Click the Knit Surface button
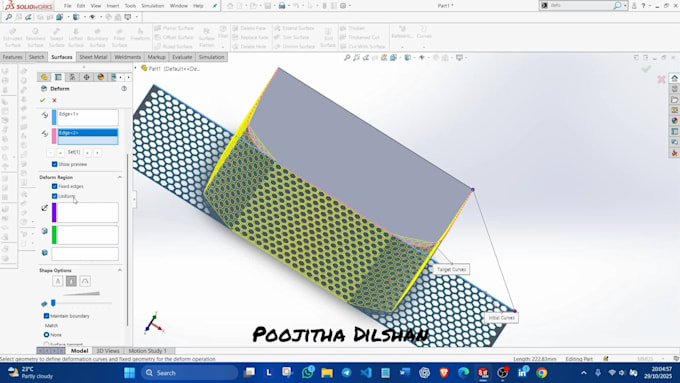Image resolution: width=680 pixels, height=383 pixels. click(x=328, y=37)
